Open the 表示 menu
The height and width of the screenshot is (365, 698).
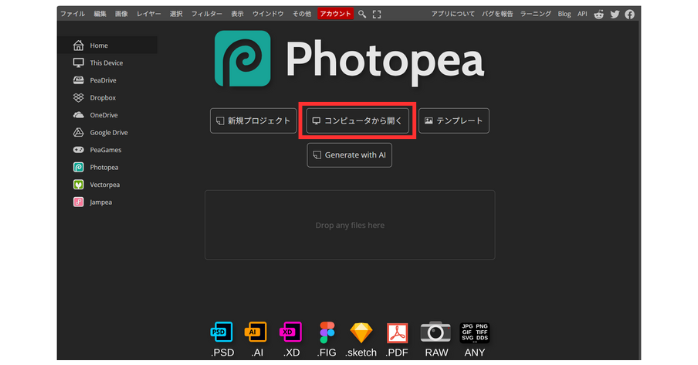[x=237, y=14]
